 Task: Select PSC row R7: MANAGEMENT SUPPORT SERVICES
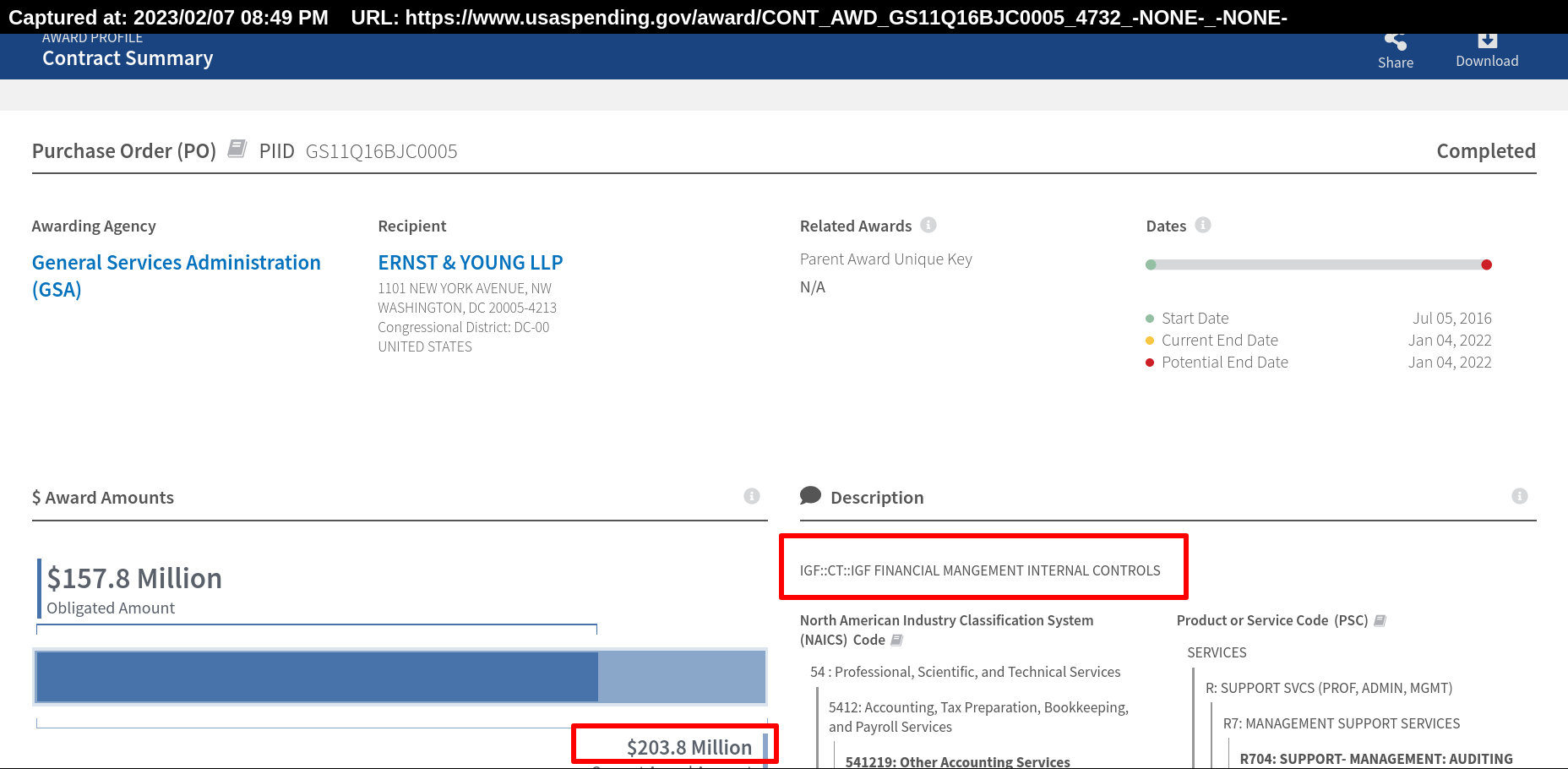(1342, 723)
